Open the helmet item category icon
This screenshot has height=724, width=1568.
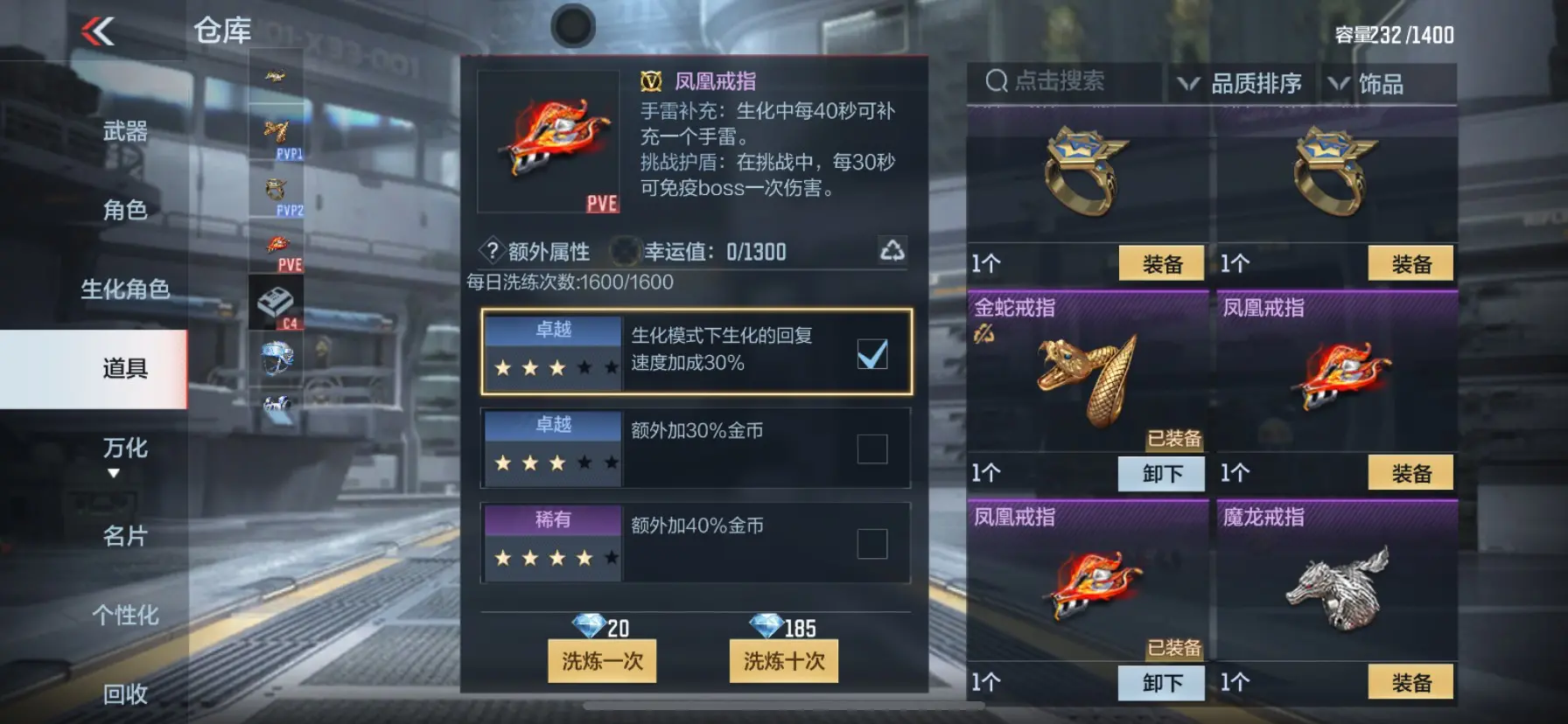coord(276,359)
